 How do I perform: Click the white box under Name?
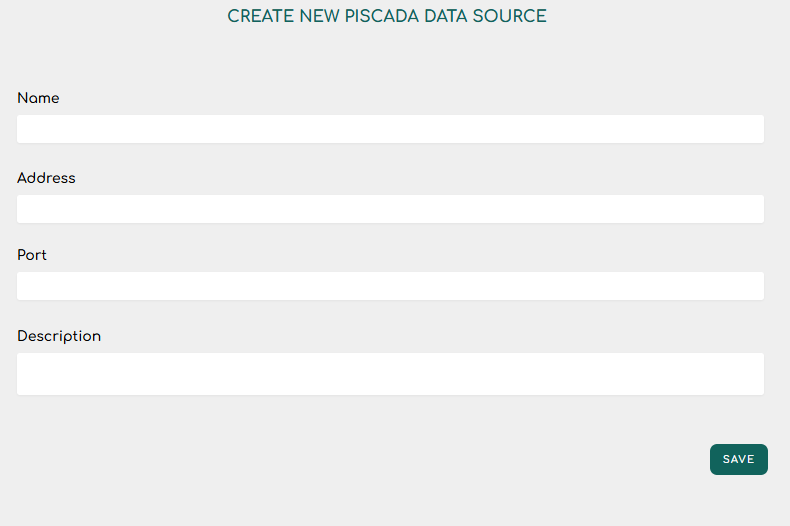[390, 129]
